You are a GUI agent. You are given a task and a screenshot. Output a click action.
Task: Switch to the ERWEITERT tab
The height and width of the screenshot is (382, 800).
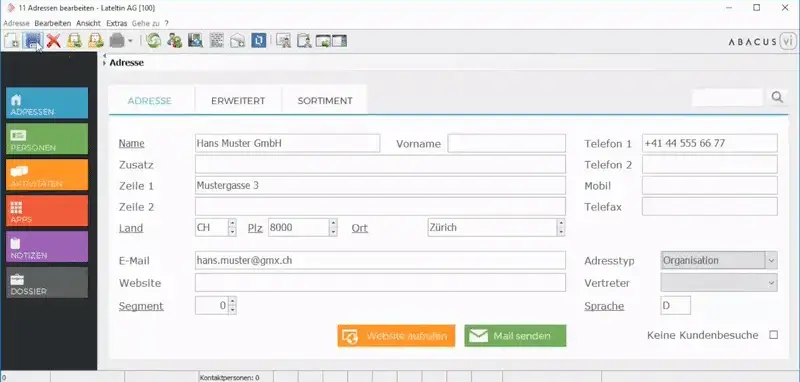click(x=238, y=100)
